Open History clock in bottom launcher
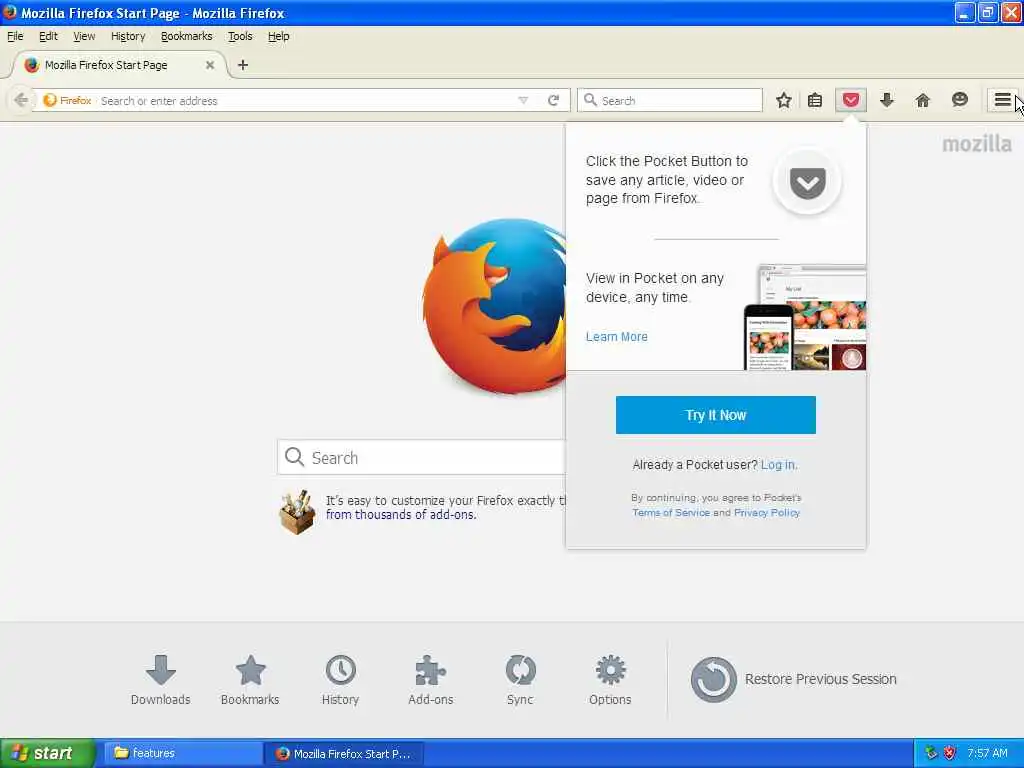The image size is (1024, 768). click(x=340, y=680)
